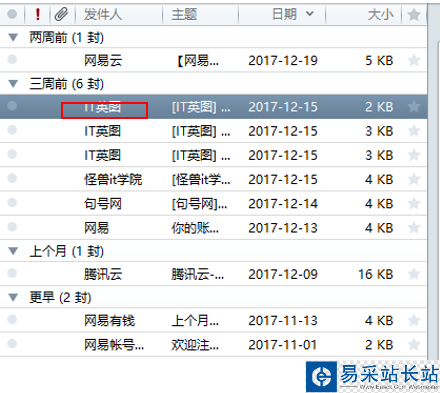Star the 腾讯云 email sized 16 KB
Screen dimensions: 440x393
414,274
